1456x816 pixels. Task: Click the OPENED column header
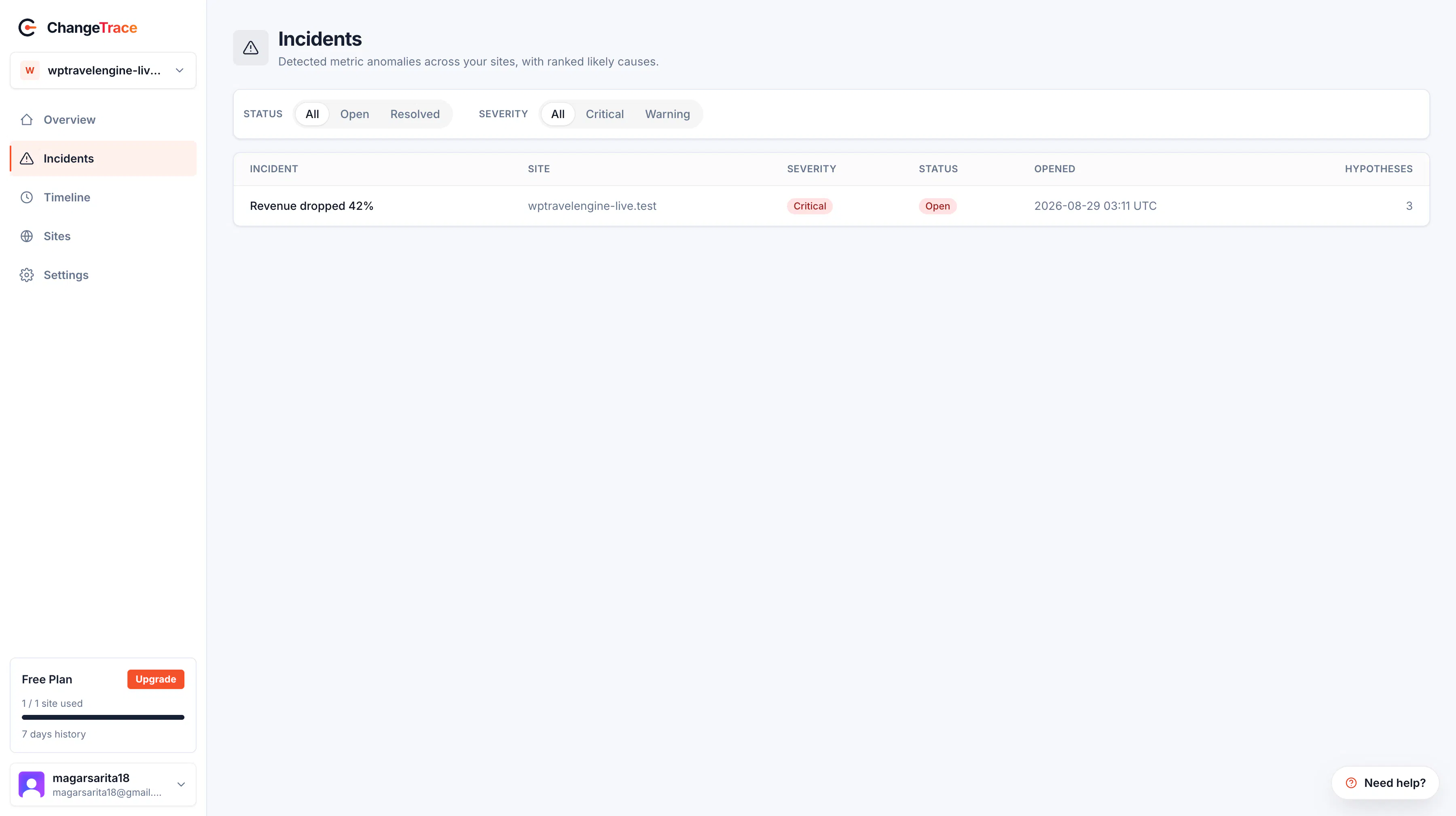(1054, 169)
